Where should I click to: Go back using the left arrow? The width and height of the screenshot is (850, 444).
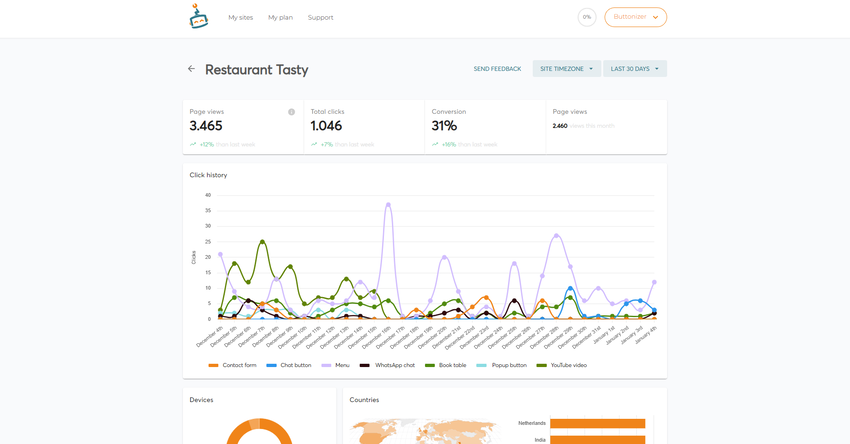[x=191, y=69]
